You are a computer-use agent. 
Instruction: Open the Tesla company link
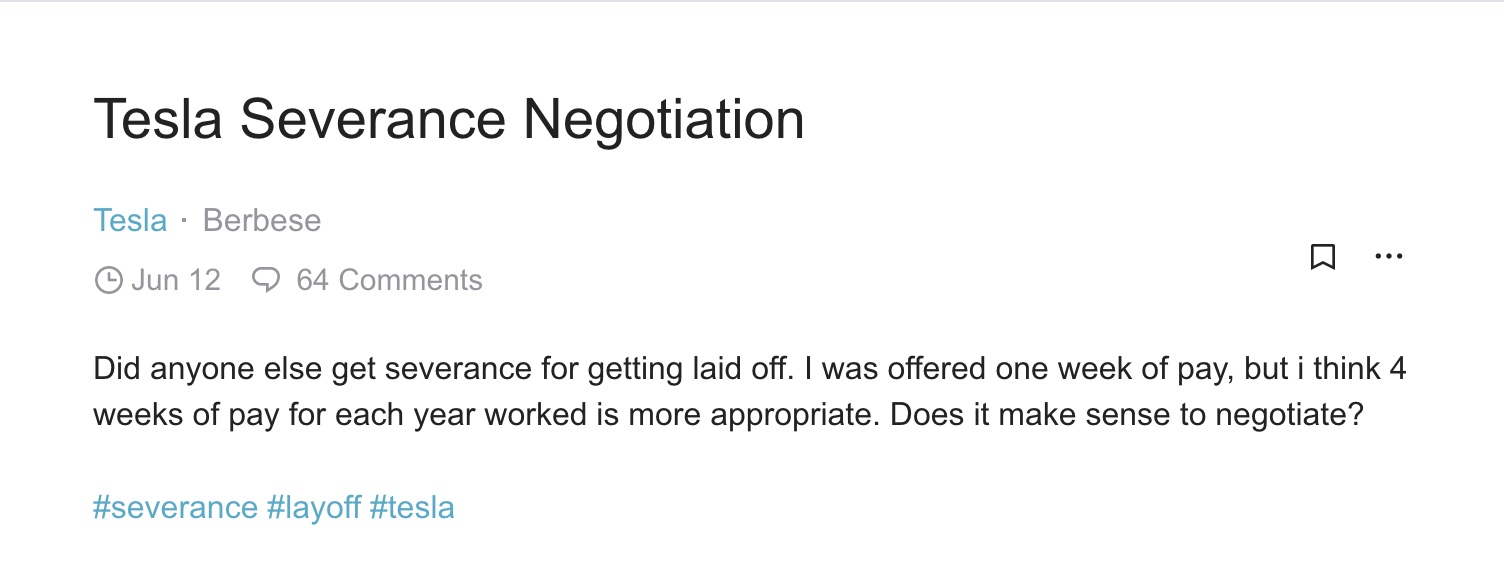pyautogui.click(x=130, y=220)
